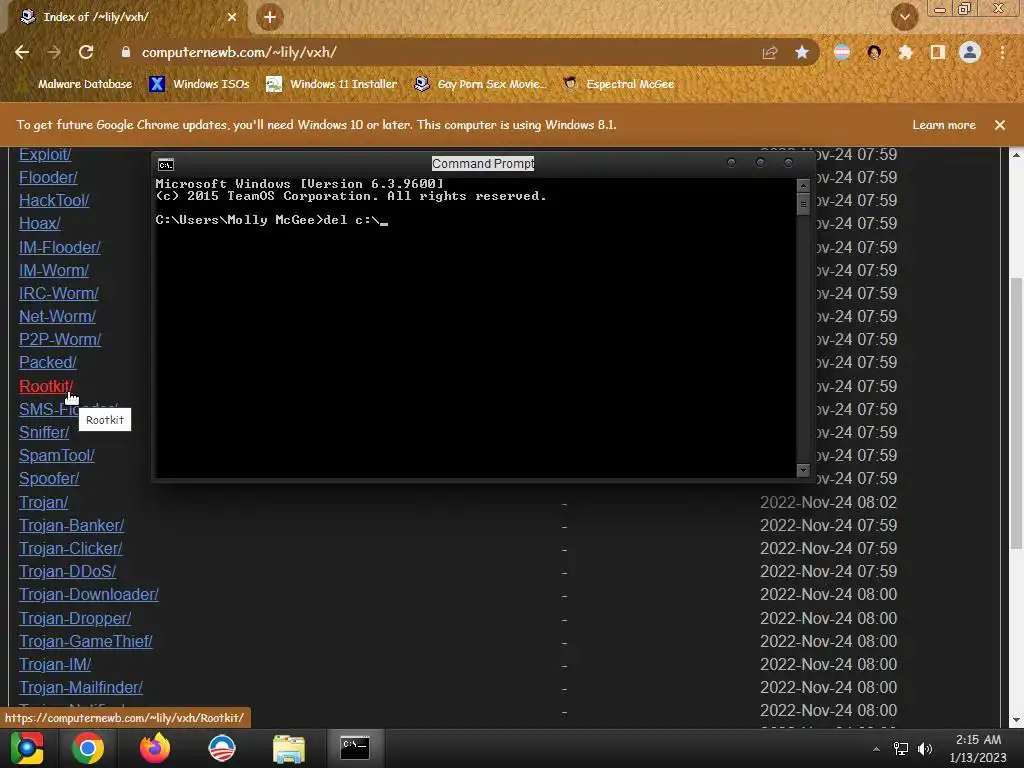Open the Trojan-Banker/ directory link
This screenshot has width=1024, height=768.
coord(71,525)
